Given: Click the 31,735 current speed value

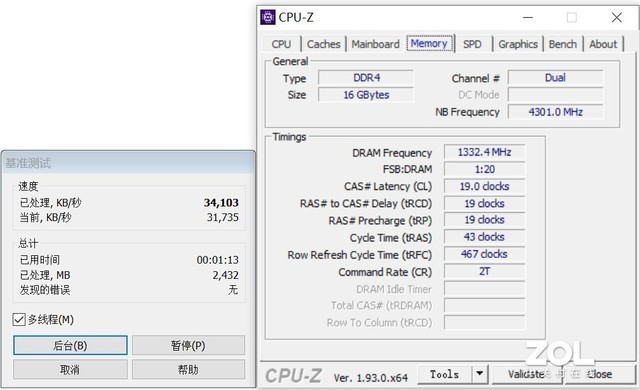Looking at the screenshot, I should [222, 217].
